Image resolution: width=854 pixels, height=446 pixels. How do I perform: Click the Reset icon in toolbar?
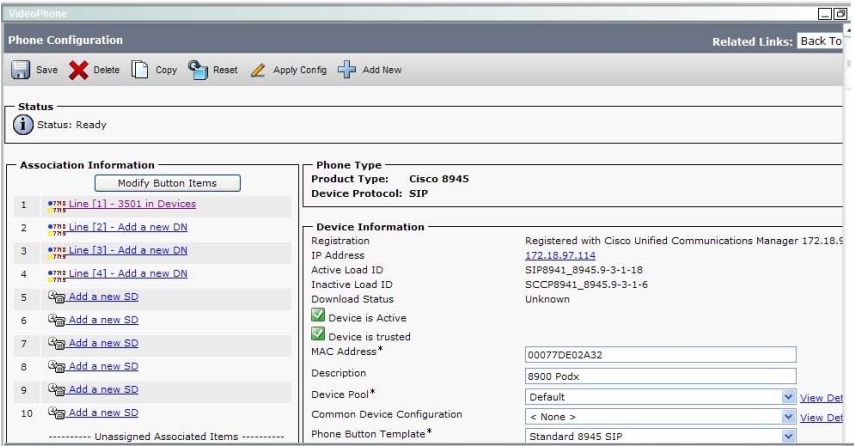coord(198,70)
